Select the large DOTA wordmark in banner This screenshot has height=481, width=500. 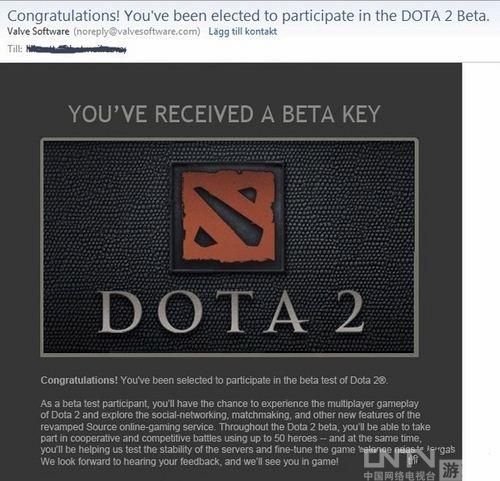pyautogui.click(x=203, y=312)
